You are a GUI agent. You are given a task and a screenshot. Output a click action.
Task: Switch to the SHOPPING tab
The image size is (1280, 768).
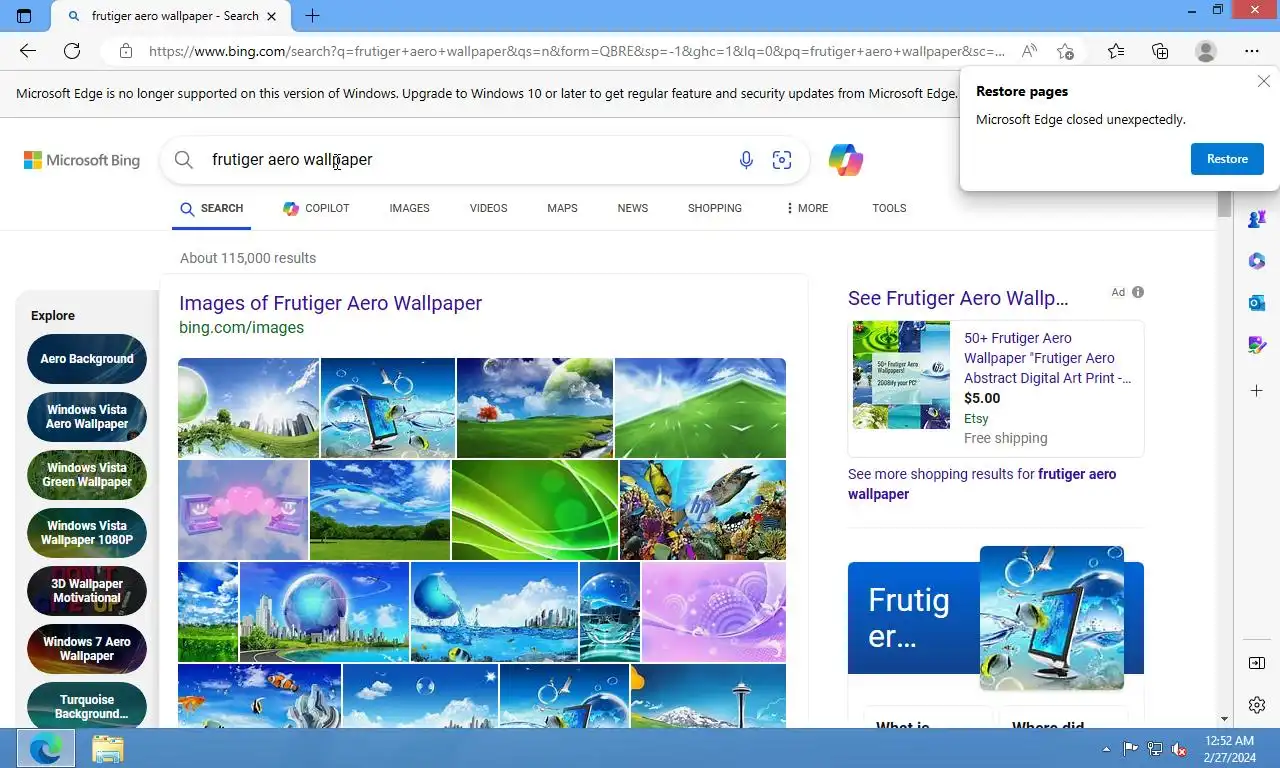(715, 208)
